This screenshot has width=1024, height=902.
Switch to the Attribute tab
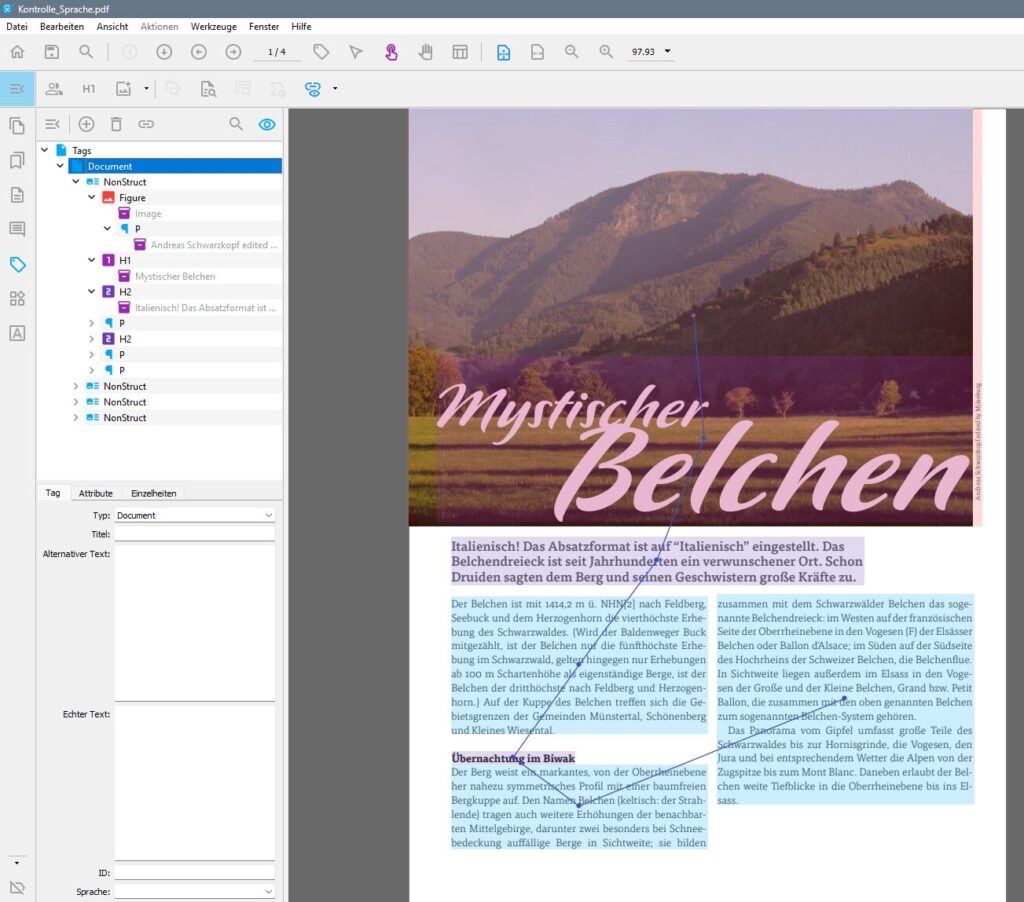(95, 493)
